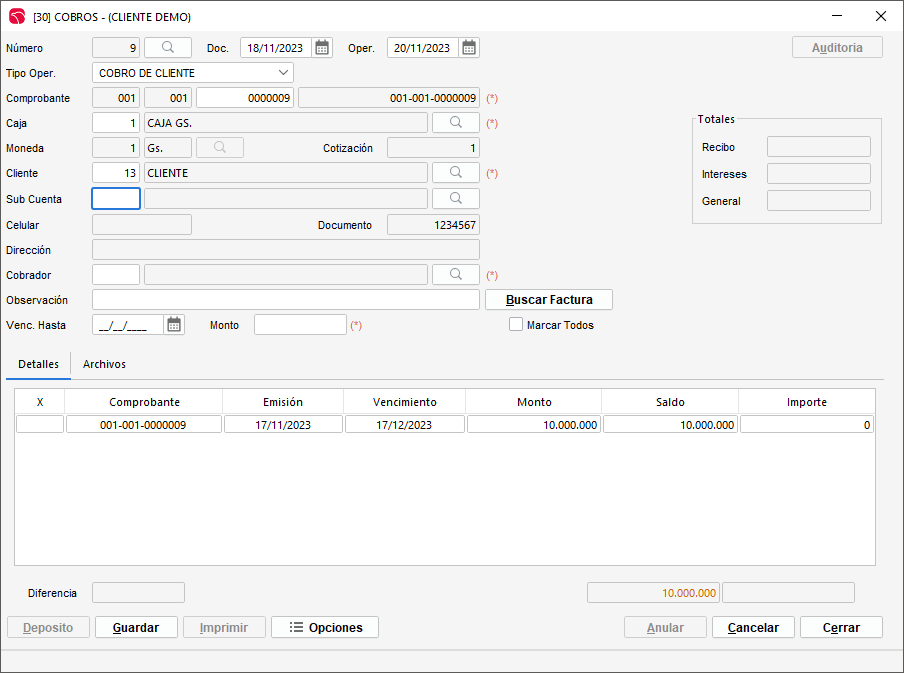Click the Cobrador search magnifier icon

pyautogui.click(x=455, y=274)
